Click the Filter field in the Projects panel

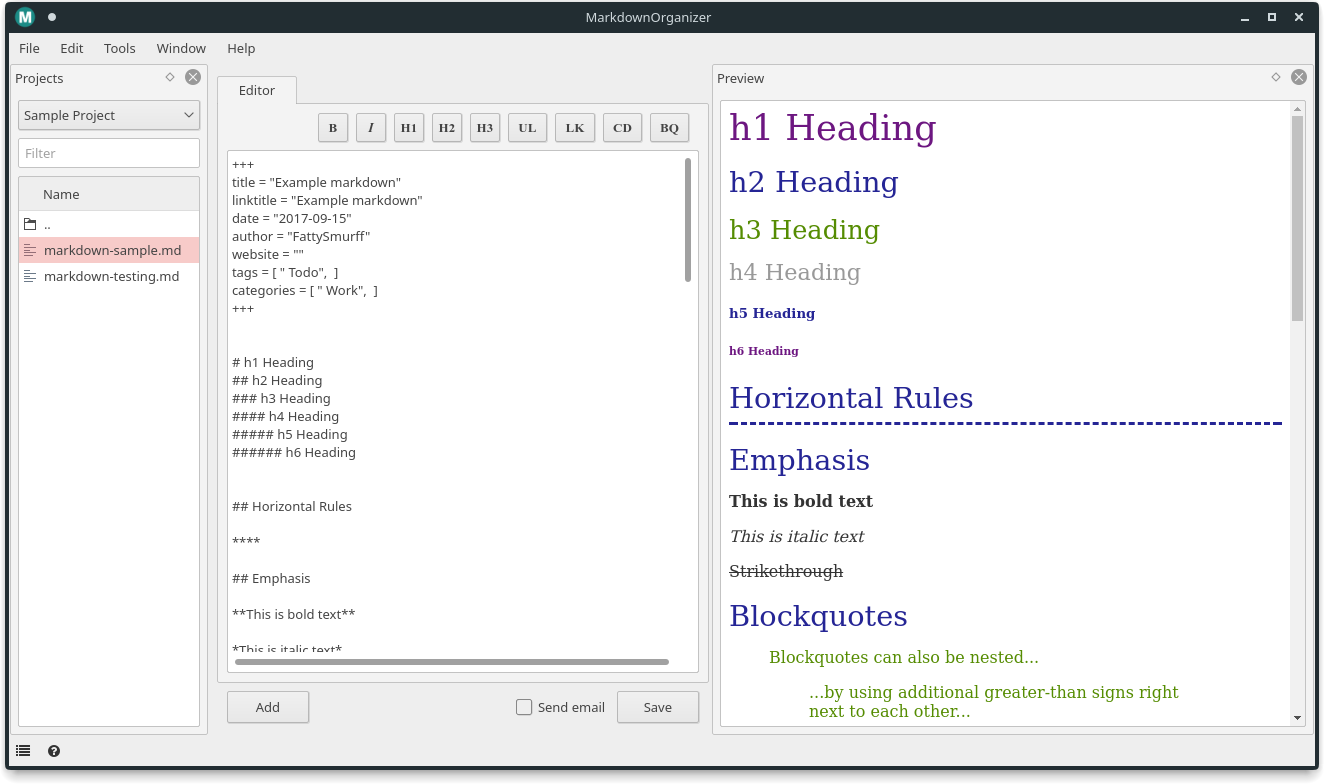(108, 152)
